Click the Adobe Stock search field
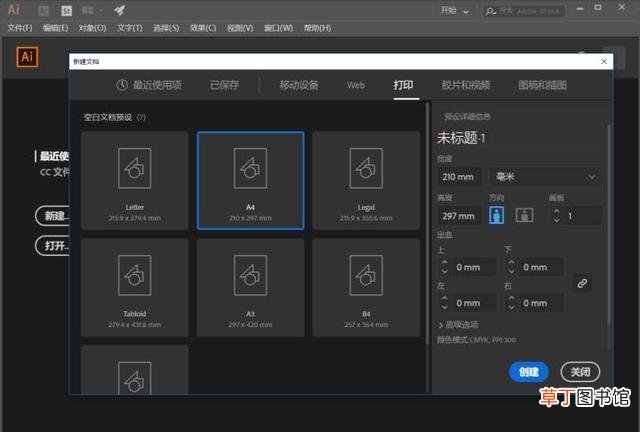This screenshot has height=432, width=640. (x=524, y=11)
